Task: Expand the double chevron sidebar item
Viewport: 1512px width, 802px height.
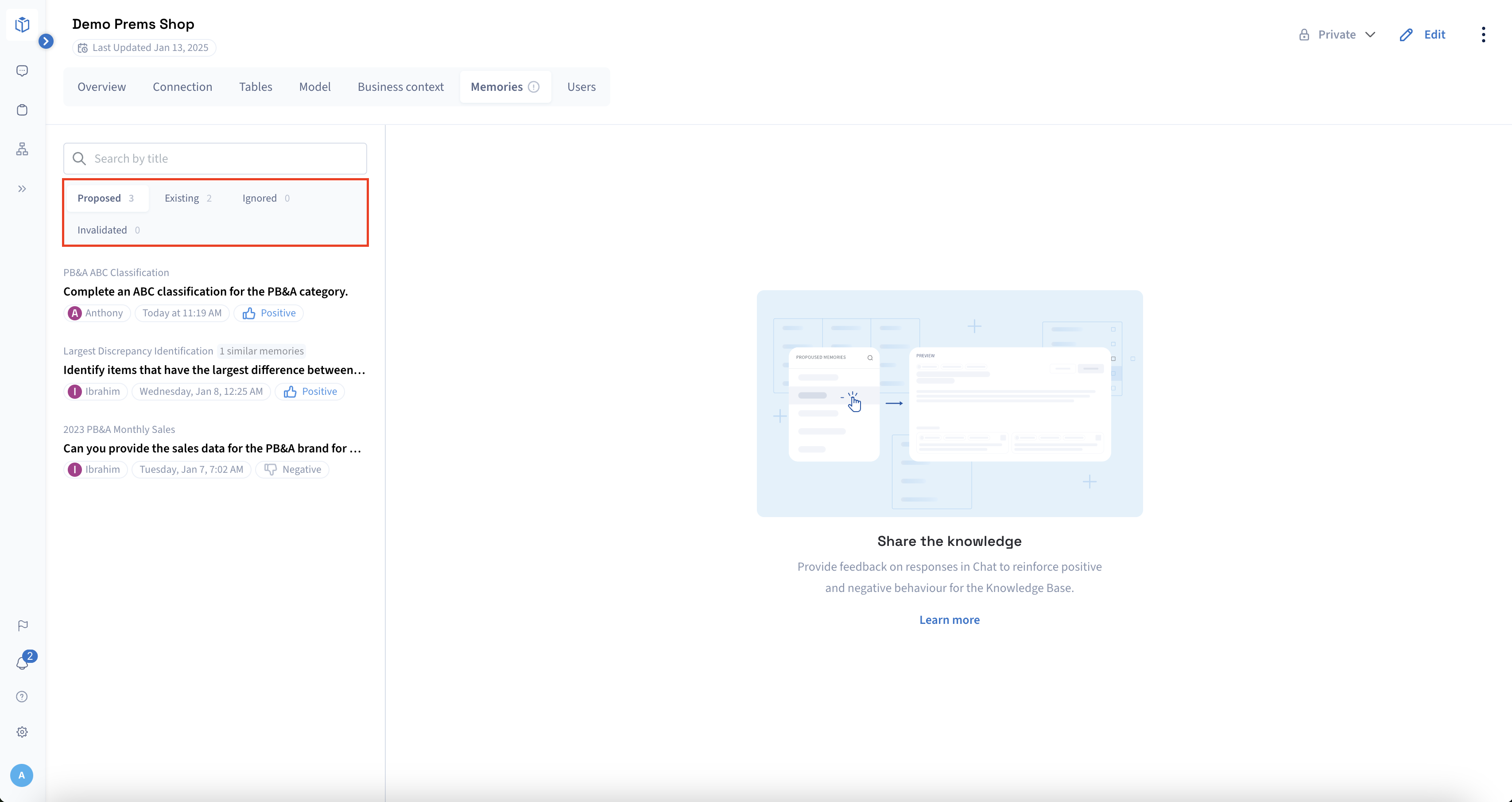Action: click(x=22, y=189)
